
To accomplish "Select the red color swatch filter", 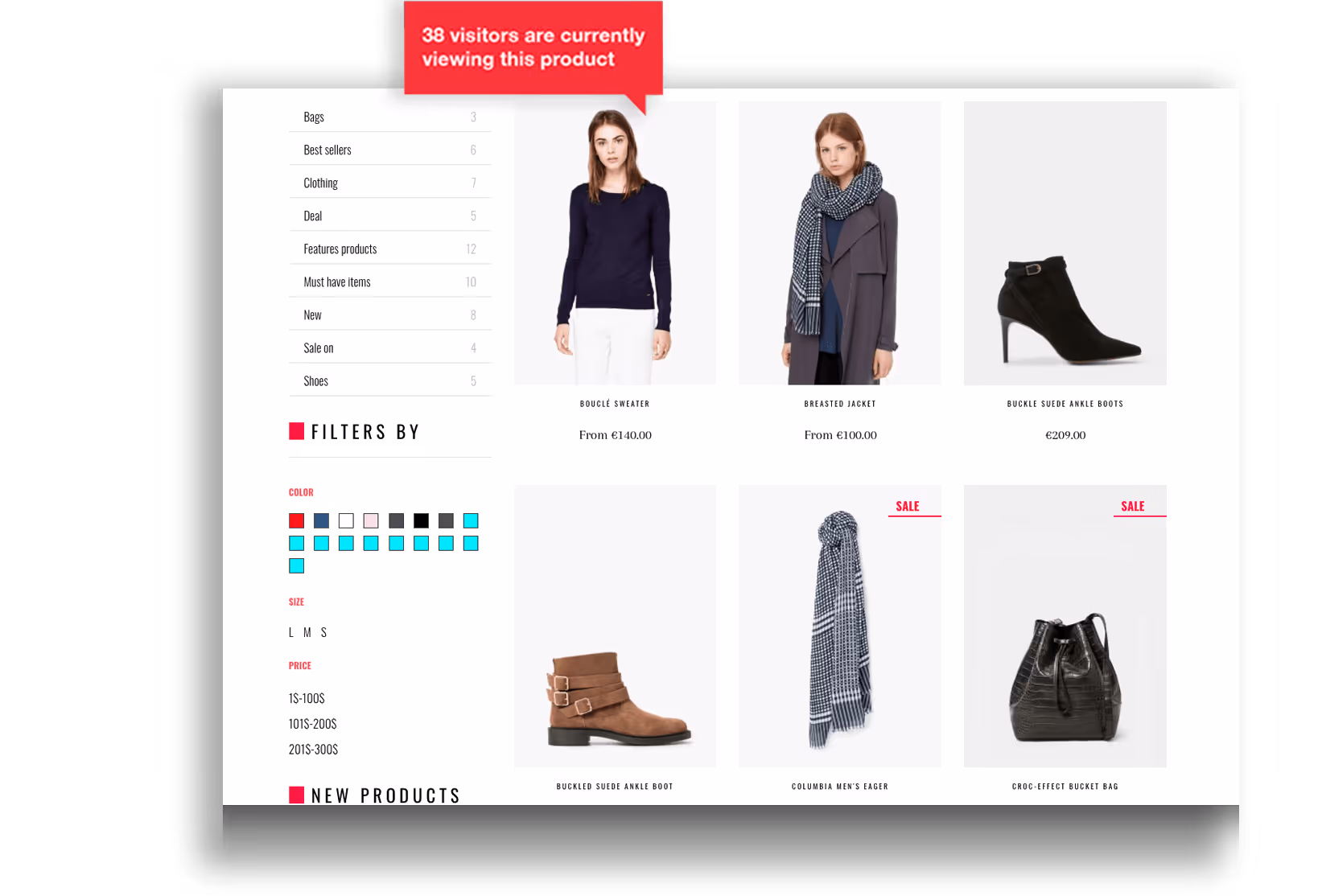I will (x=296, y=520).
